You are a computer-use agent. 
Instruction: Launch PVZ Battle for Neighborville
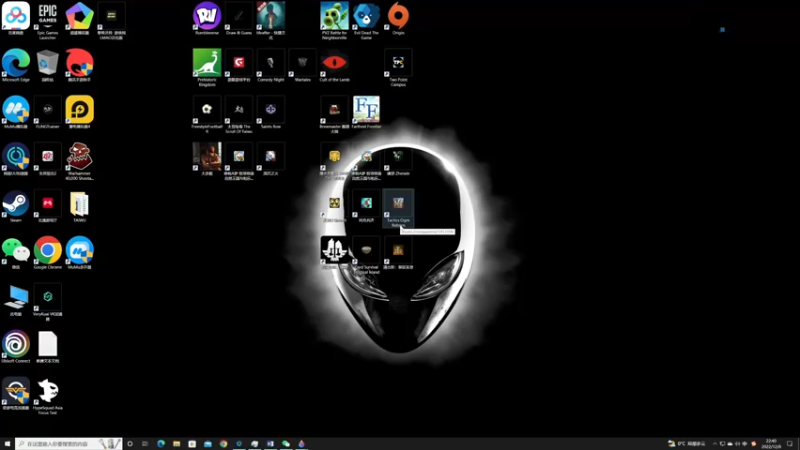click(334, 20)
